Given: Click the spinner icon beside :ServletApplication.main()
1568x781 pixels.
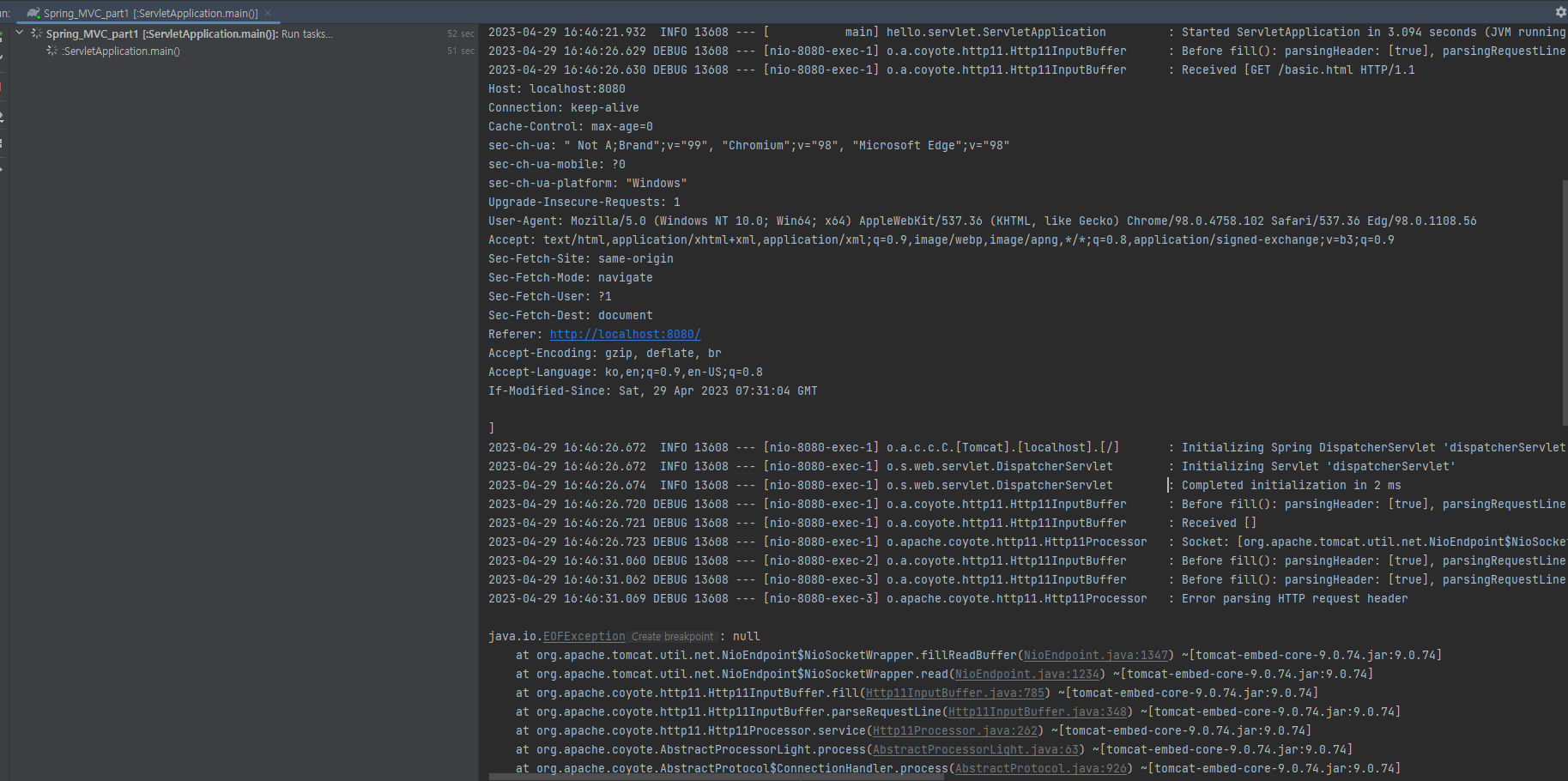Looking at the screenshot, I should [x=52, y=51].
